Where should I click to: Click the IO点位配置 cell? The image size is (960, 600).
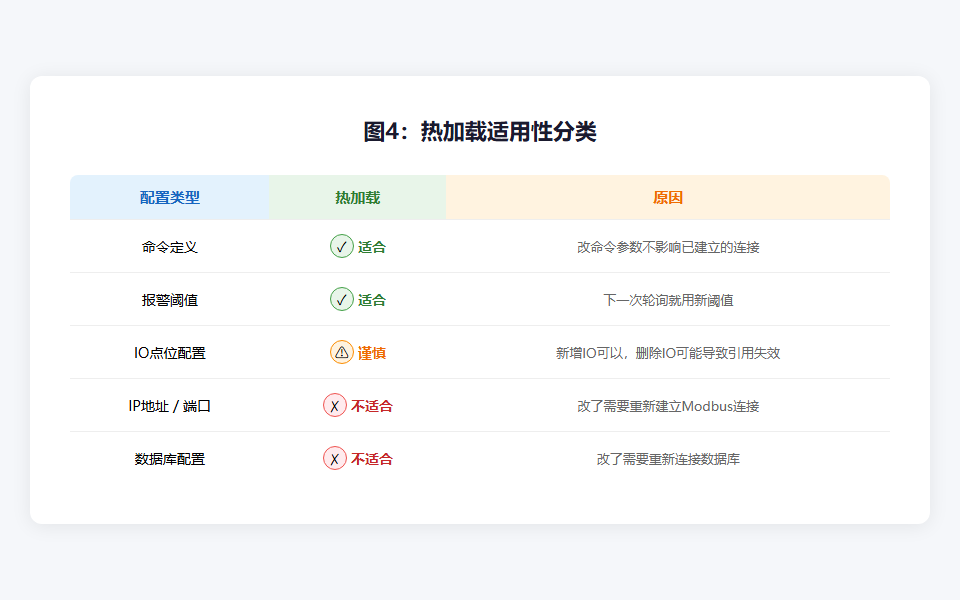[170, 353]
